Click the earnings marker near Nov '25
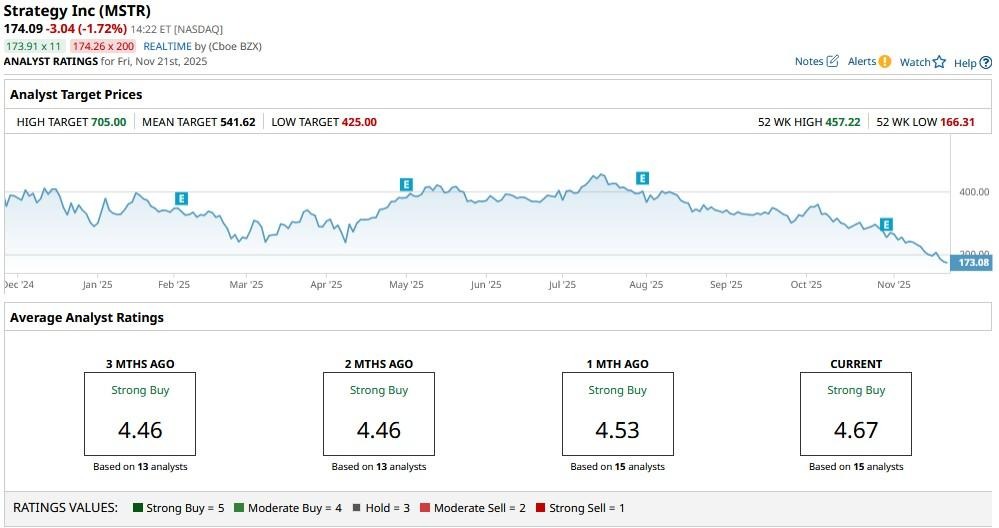The width and height of the screenshot is (999, 528). tap(886, 224)
